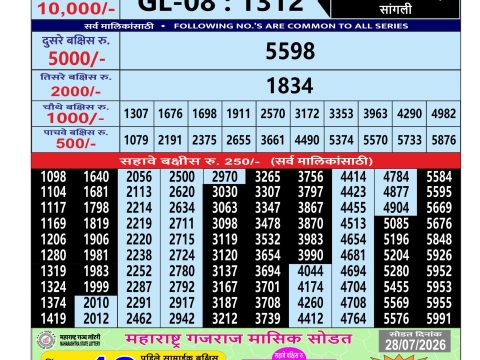Viewport: 480px width, 360px height.
Task: Select fourth prize number 1698
Action: pos(204,114)
